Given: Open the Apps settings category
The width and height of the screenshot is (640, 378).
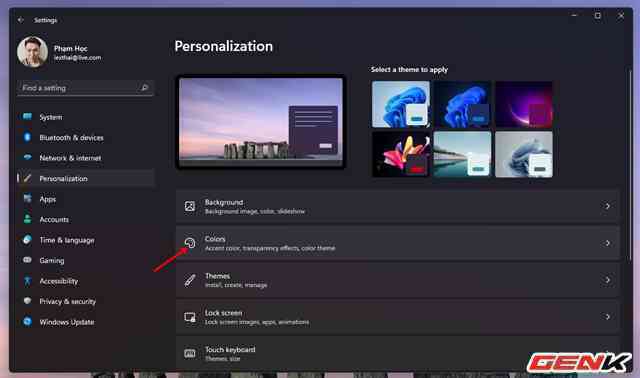Looking at the screenshot, I should (x=86, y=199).
